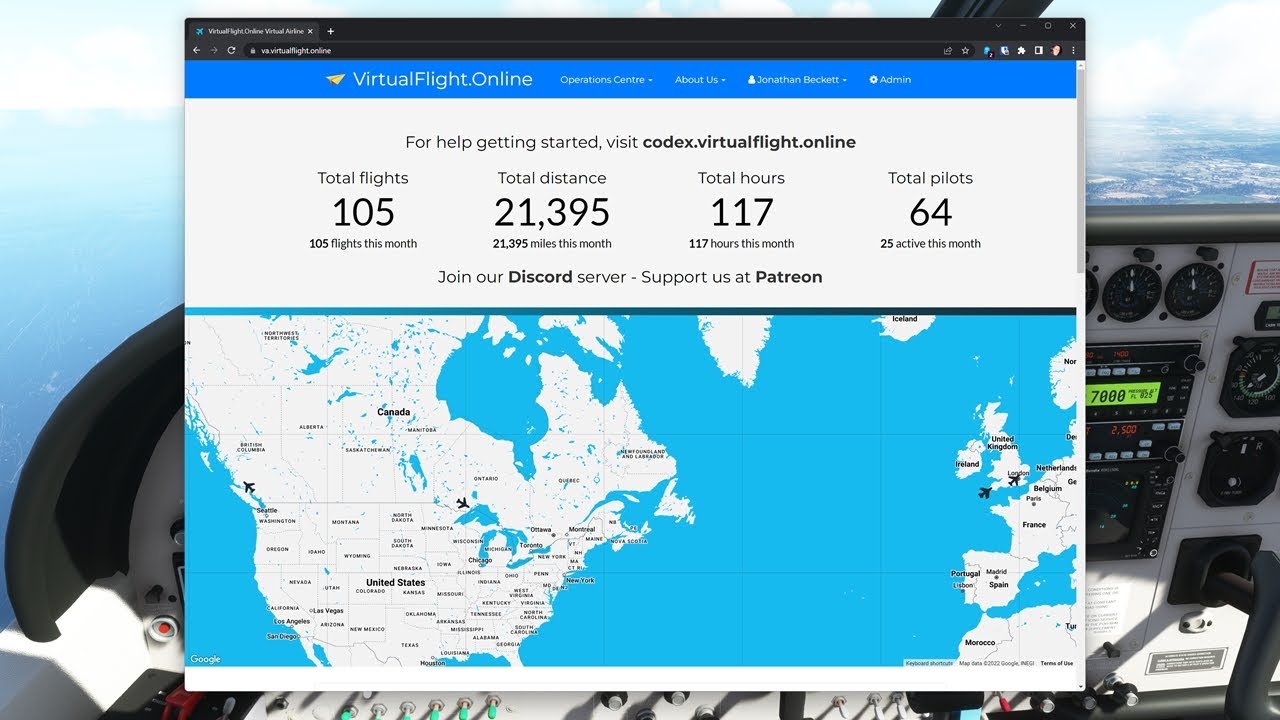Click the Spain label on the map

coord(999,585)
